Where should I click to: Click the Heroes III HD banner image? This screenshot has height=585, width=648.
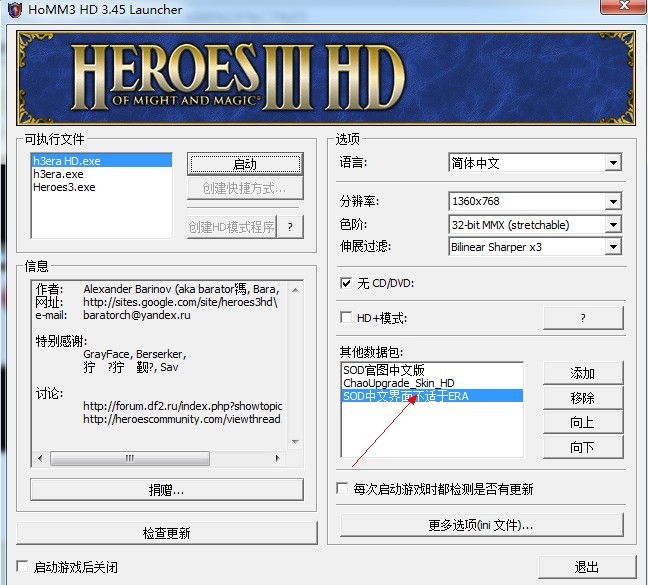coord(326,78)
